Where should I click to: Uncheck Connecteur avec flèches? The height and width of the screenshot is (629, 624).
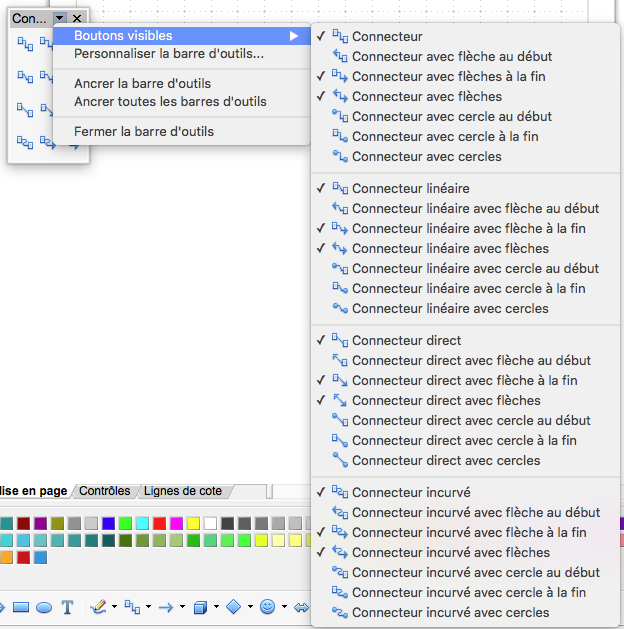click(466, 97)
